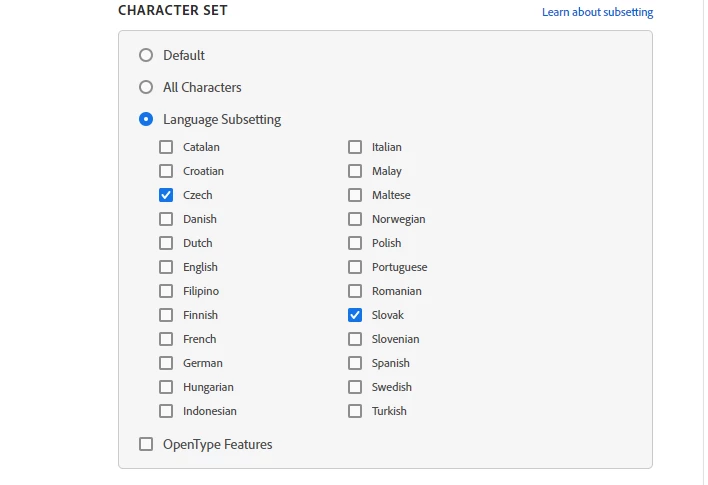Check the French language option
The width and height of the screenshot is (708, 485).
coord(166,339)
